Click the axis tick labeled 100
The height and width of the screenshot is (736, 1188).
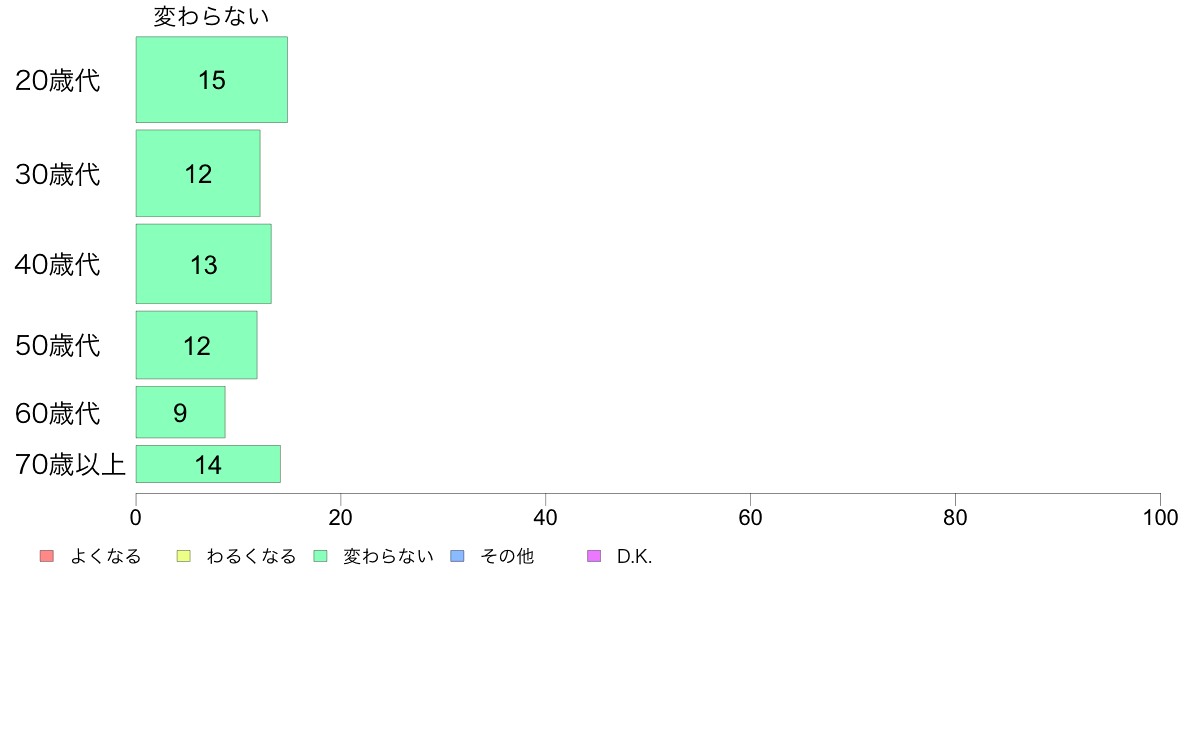[1160, 518]
